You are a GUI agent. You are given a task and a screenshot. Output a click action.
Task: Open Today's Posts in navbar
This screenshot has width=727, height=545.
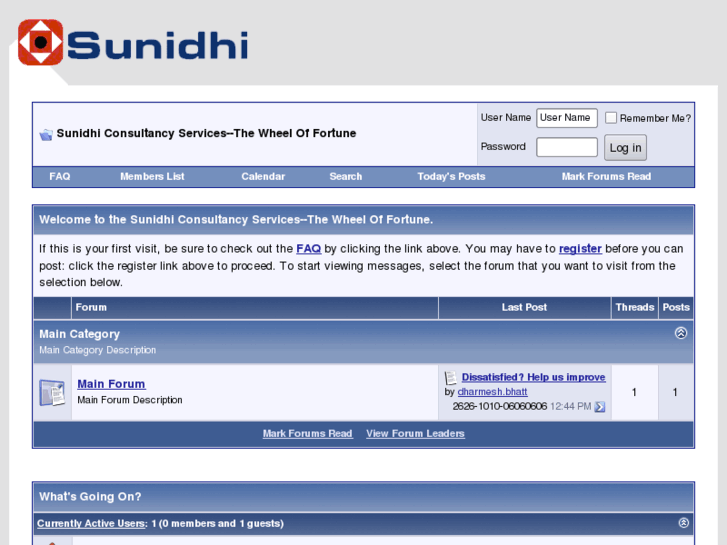(451, 176)
